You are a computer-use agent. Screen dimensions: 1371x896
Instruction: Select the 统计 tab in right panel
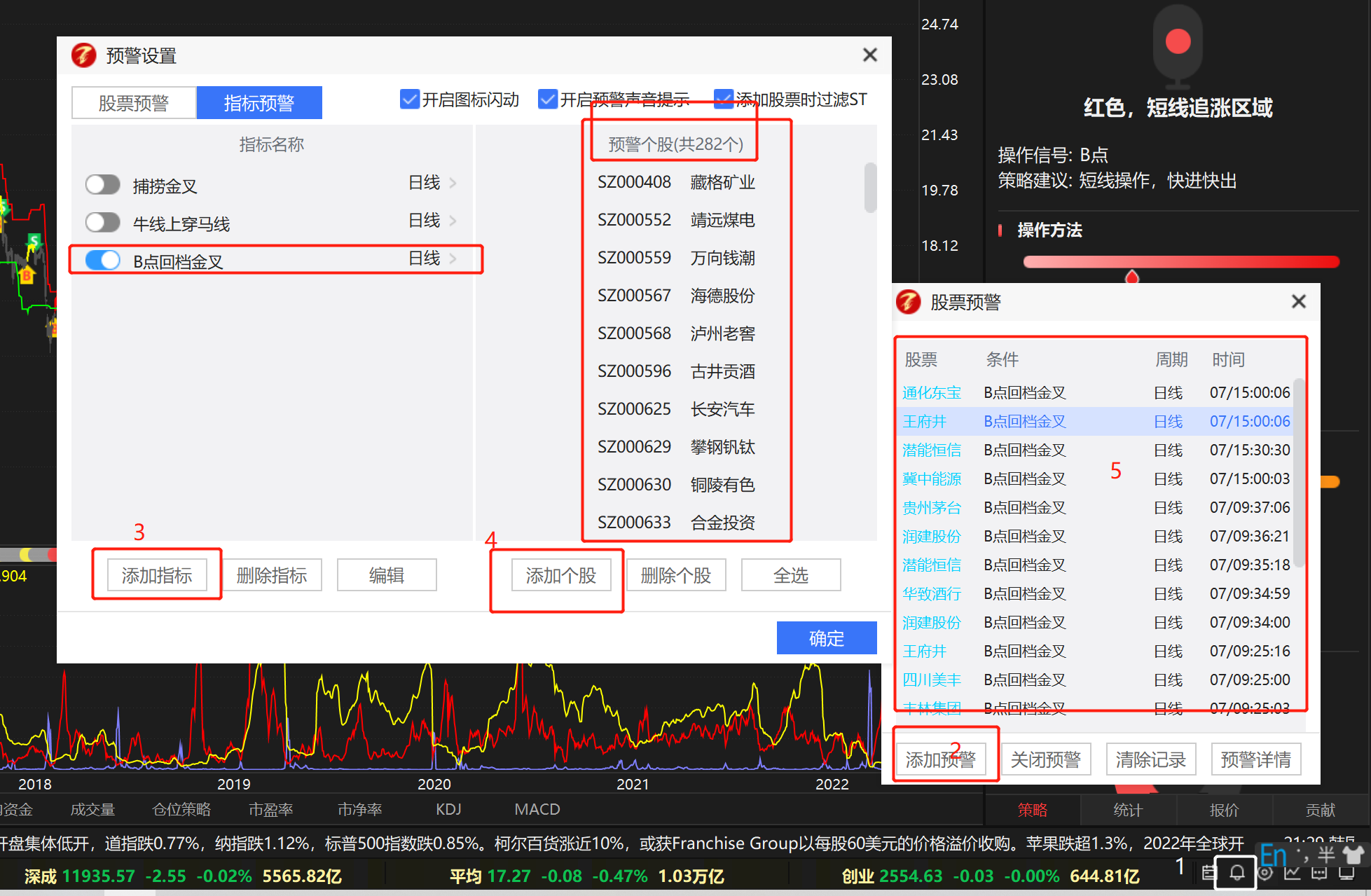pos(1128,810)
